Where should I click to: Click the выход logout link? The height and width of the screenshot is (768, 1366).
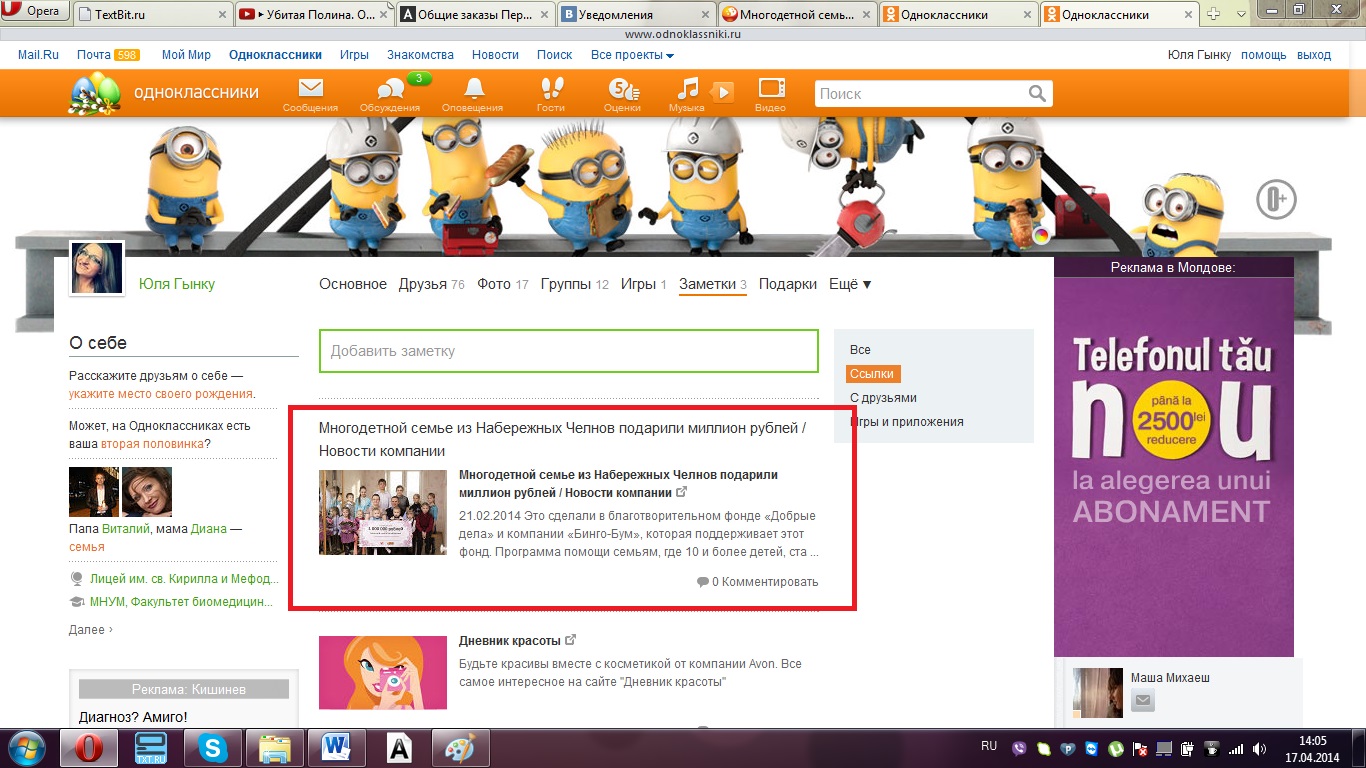point(1314,55)
